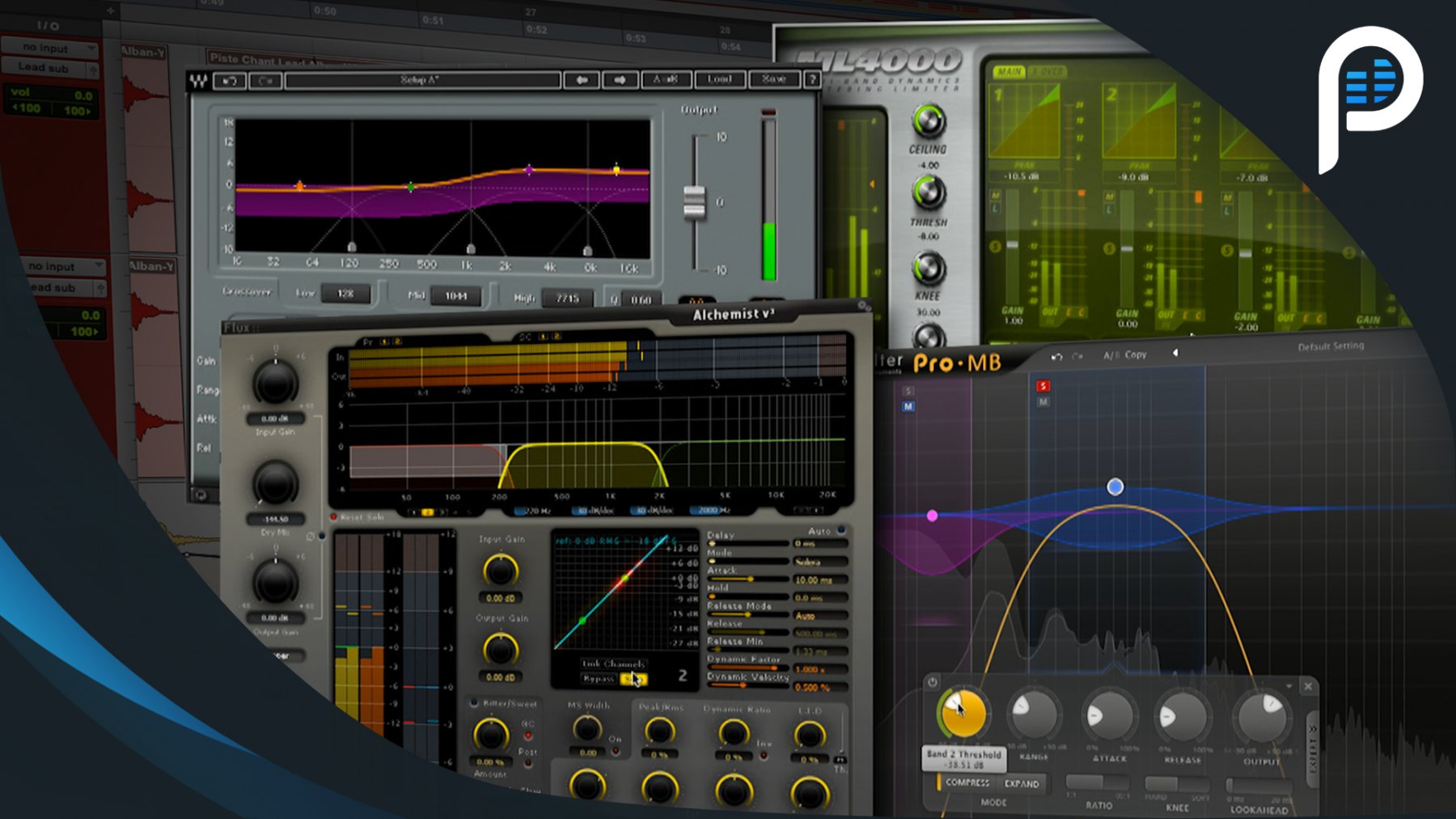Expand the Expert panel in Pro-MB
This screenshot has width=1456, height=819.
[1312, 750]
